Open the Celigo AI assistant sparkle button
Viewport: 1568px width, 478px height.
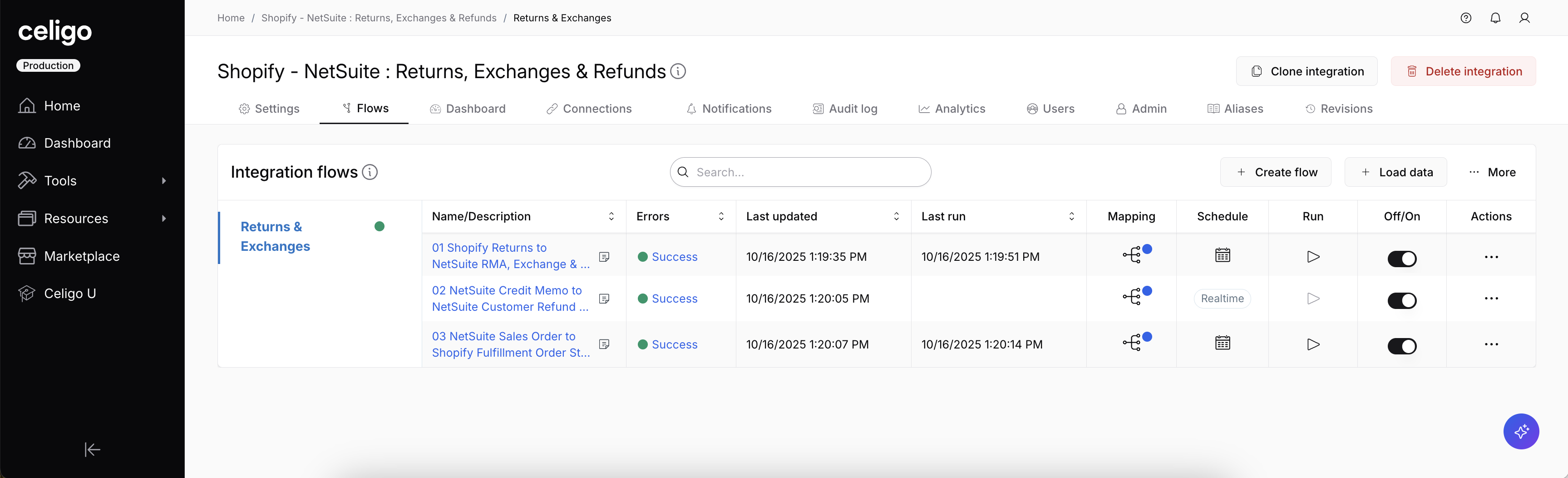(1521, 432)
